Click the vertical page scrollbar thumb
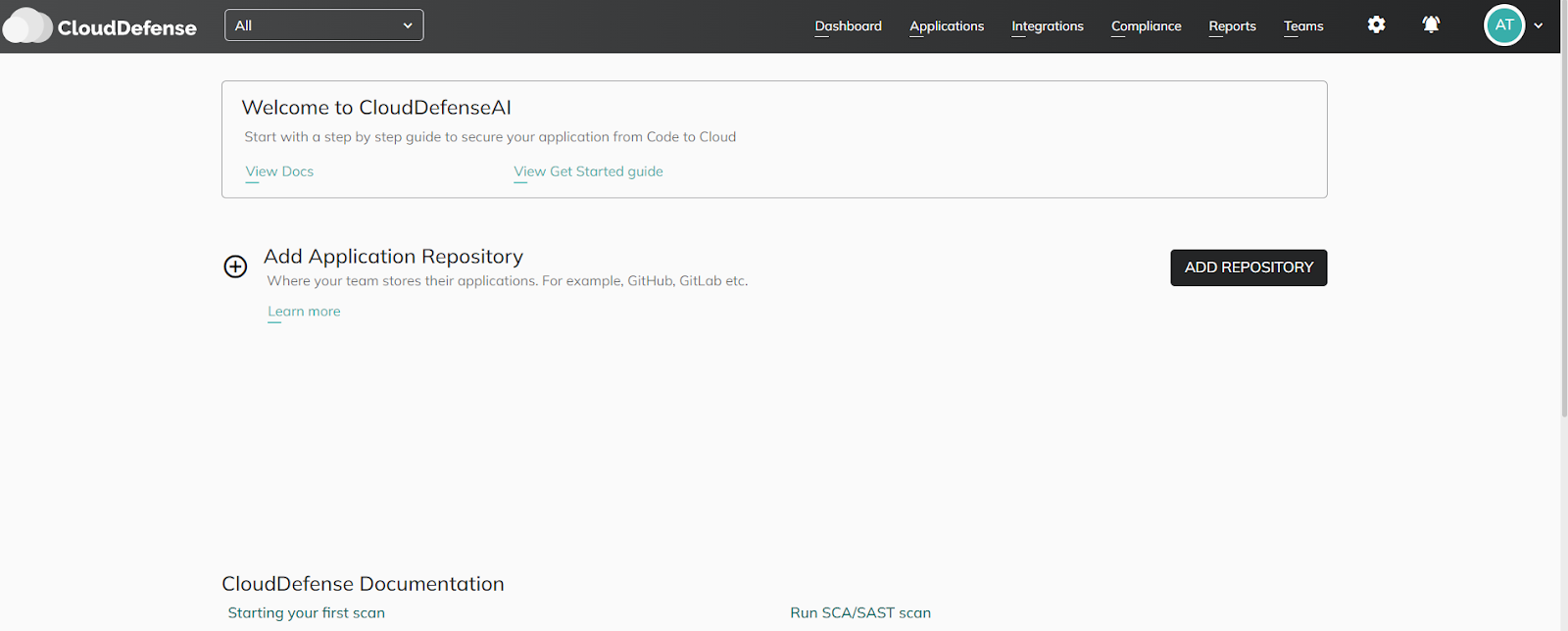 click(1564, 211)
